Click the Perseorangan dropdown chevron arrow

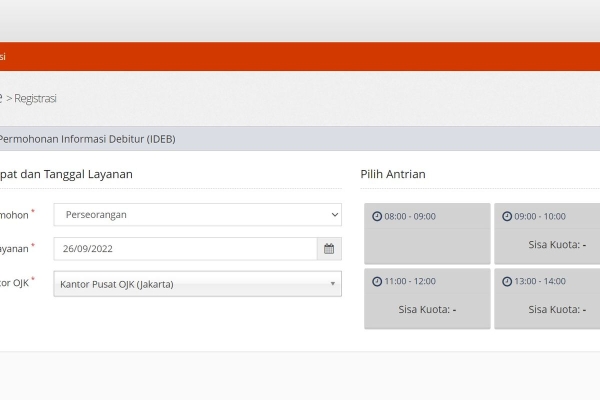pyautogui.click(x=335, y=215)
